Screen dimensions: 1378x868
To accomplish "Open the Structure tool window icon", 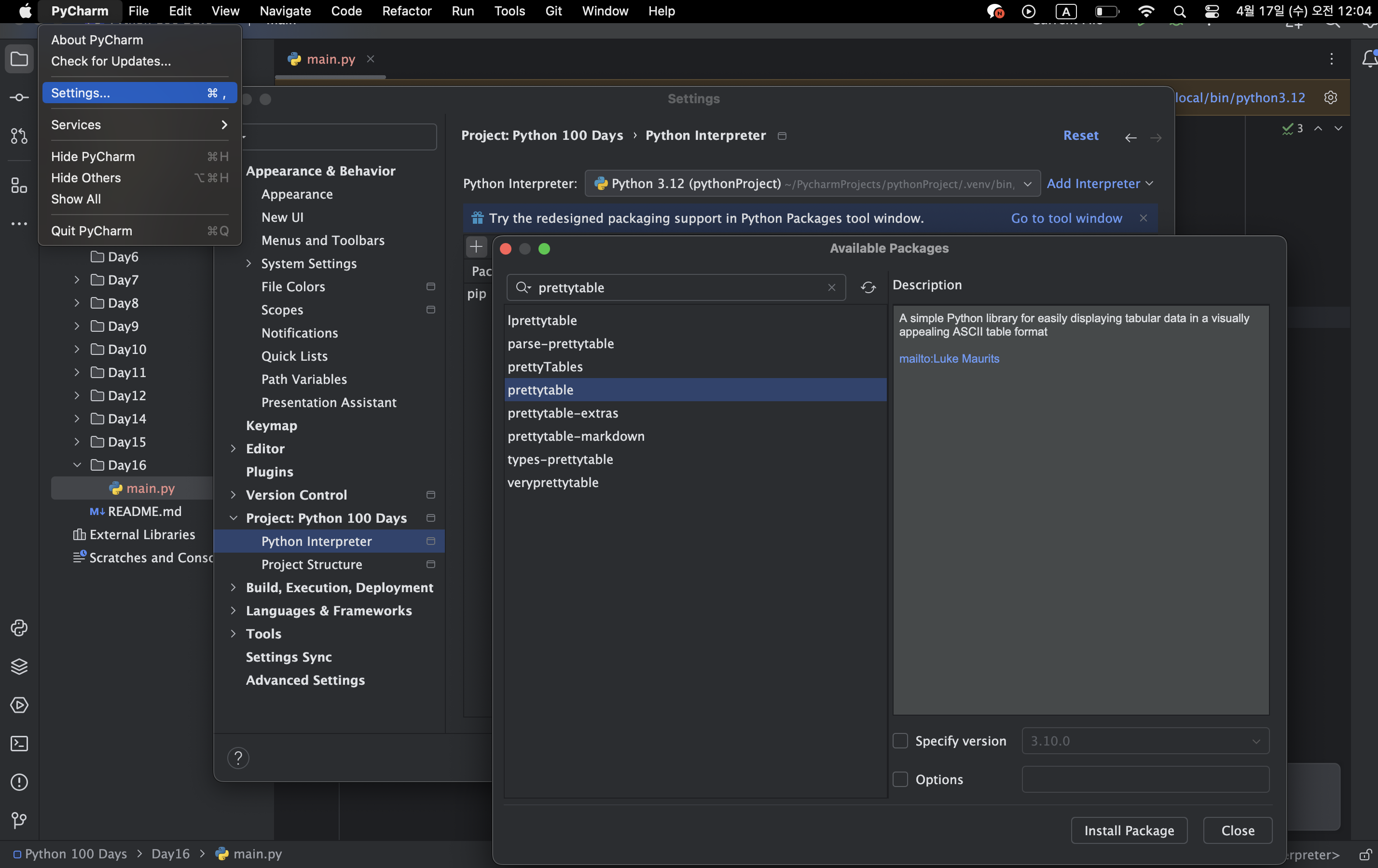I will (19, 185).
